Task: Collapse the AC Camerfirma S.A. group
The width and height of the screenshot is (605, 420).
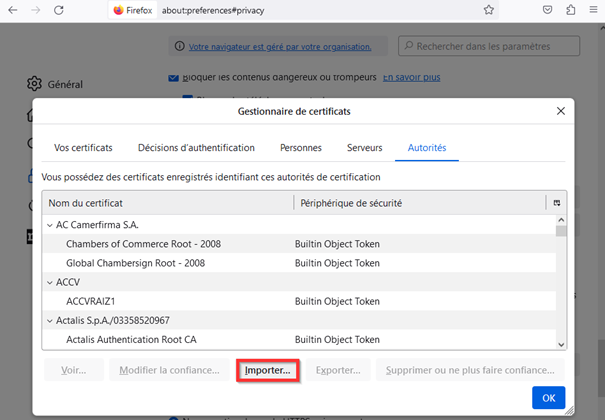Action: tap(51, 224)
